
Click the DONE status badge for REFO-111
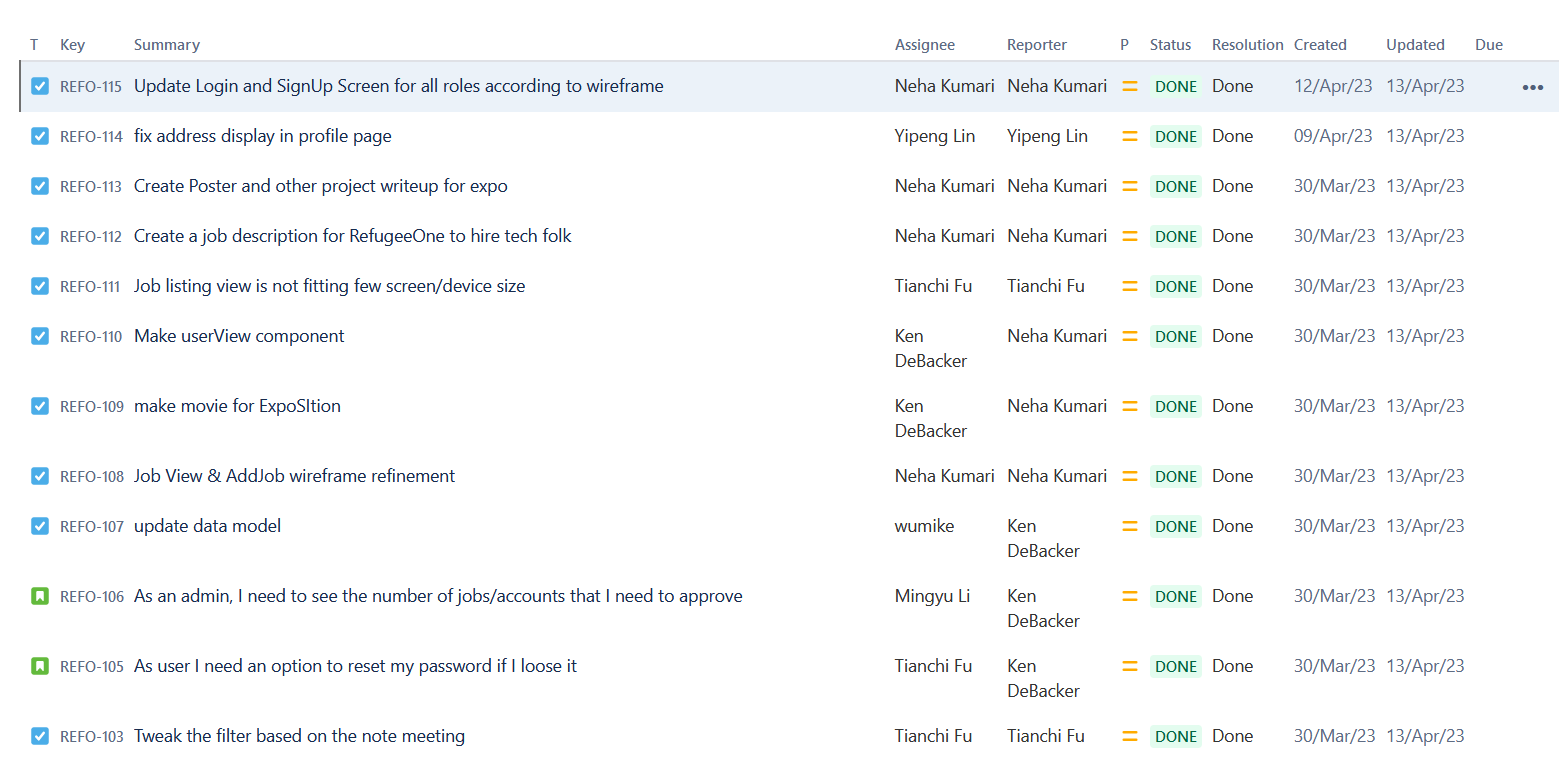[1176, 286]
